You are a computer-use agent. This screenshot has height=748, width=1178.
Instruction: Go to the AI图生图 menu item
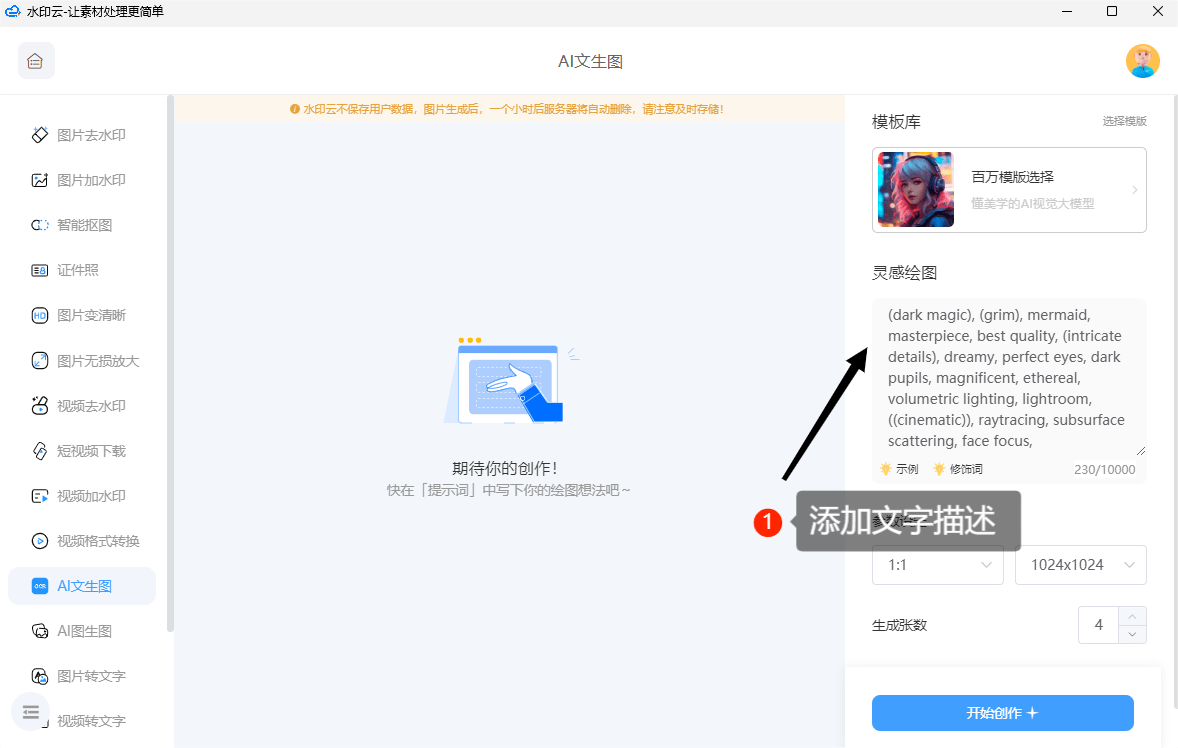coord(84,631)
